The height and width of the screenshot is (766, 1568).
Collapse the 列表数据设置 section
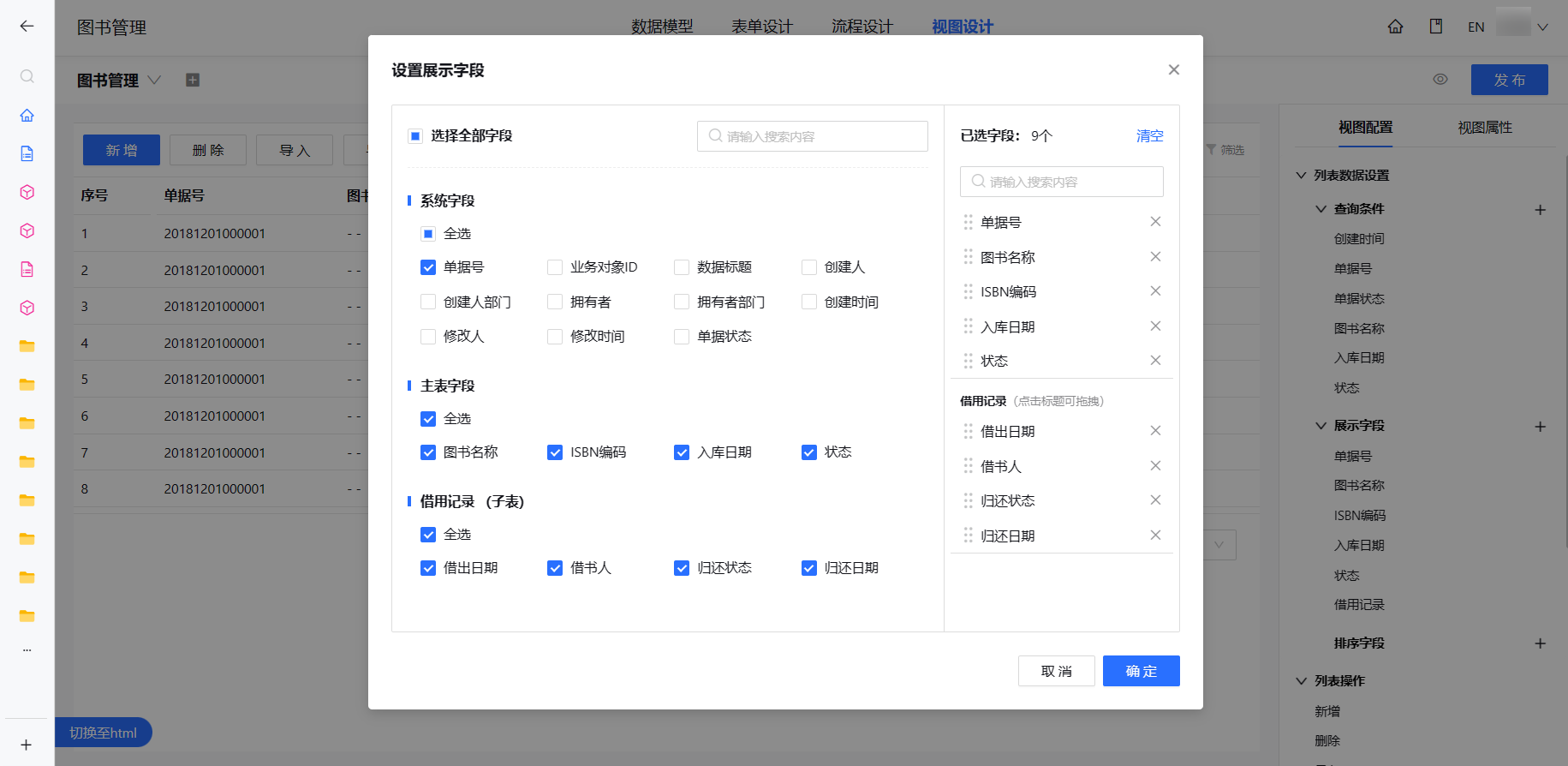[x=1301, y=175]
